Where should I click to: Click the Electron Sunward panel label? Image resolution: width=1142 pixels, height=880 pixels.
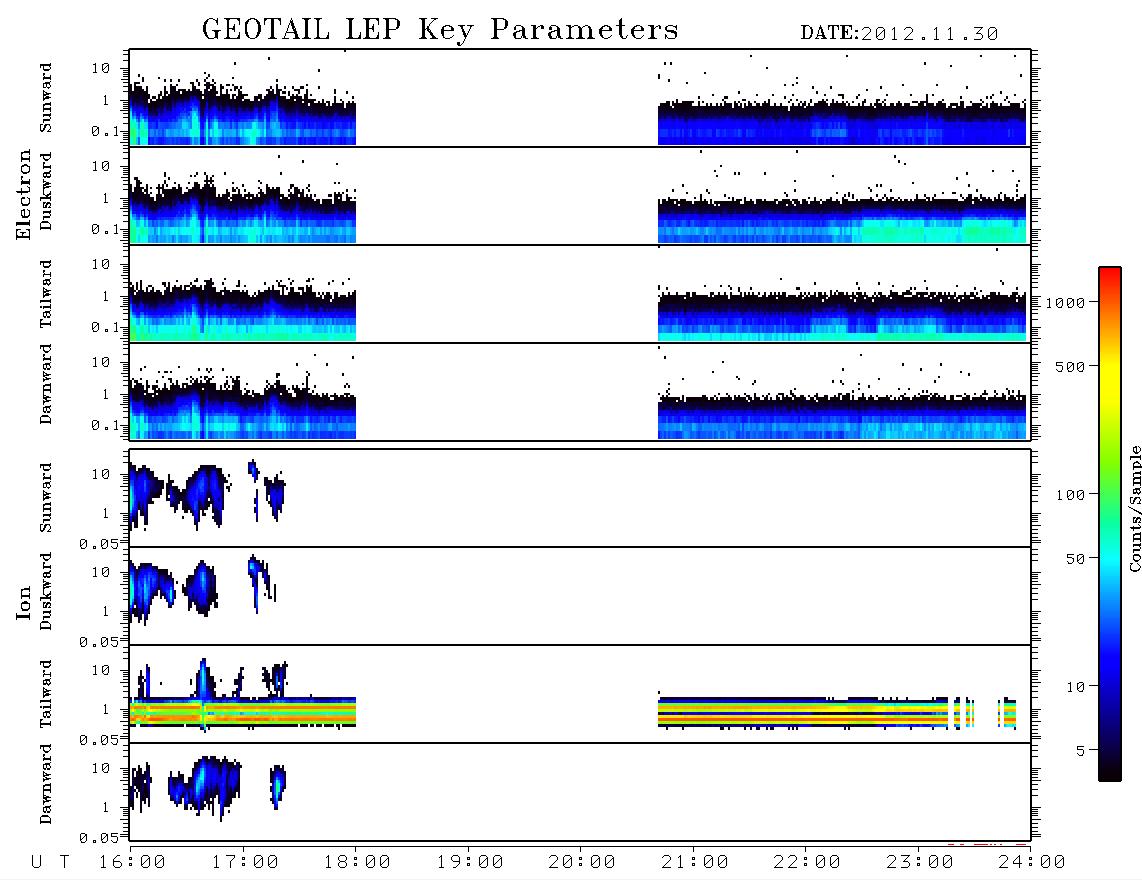46,98
